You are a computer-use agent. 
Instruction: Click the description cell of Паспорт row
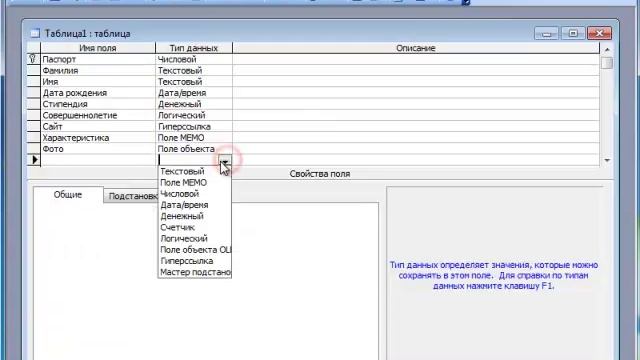[416, 59]
